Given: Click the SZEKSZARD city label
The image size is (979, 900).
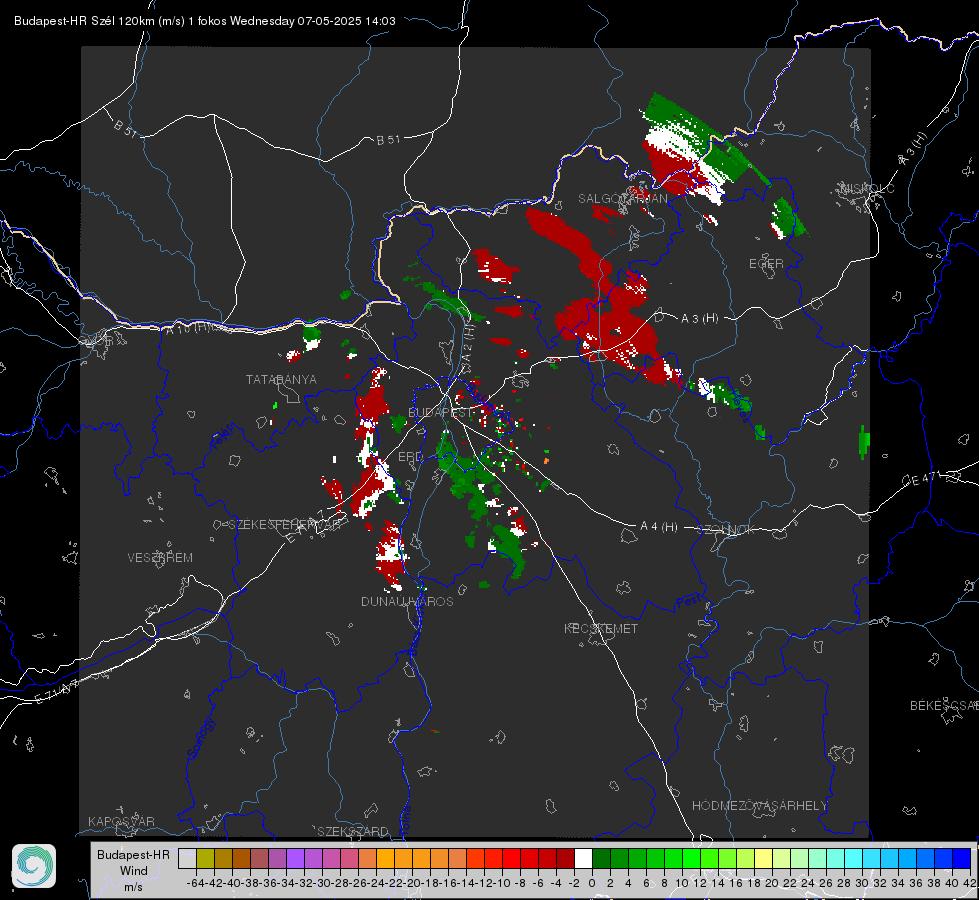Looking at the screenshot, I should tap(353, 831).
